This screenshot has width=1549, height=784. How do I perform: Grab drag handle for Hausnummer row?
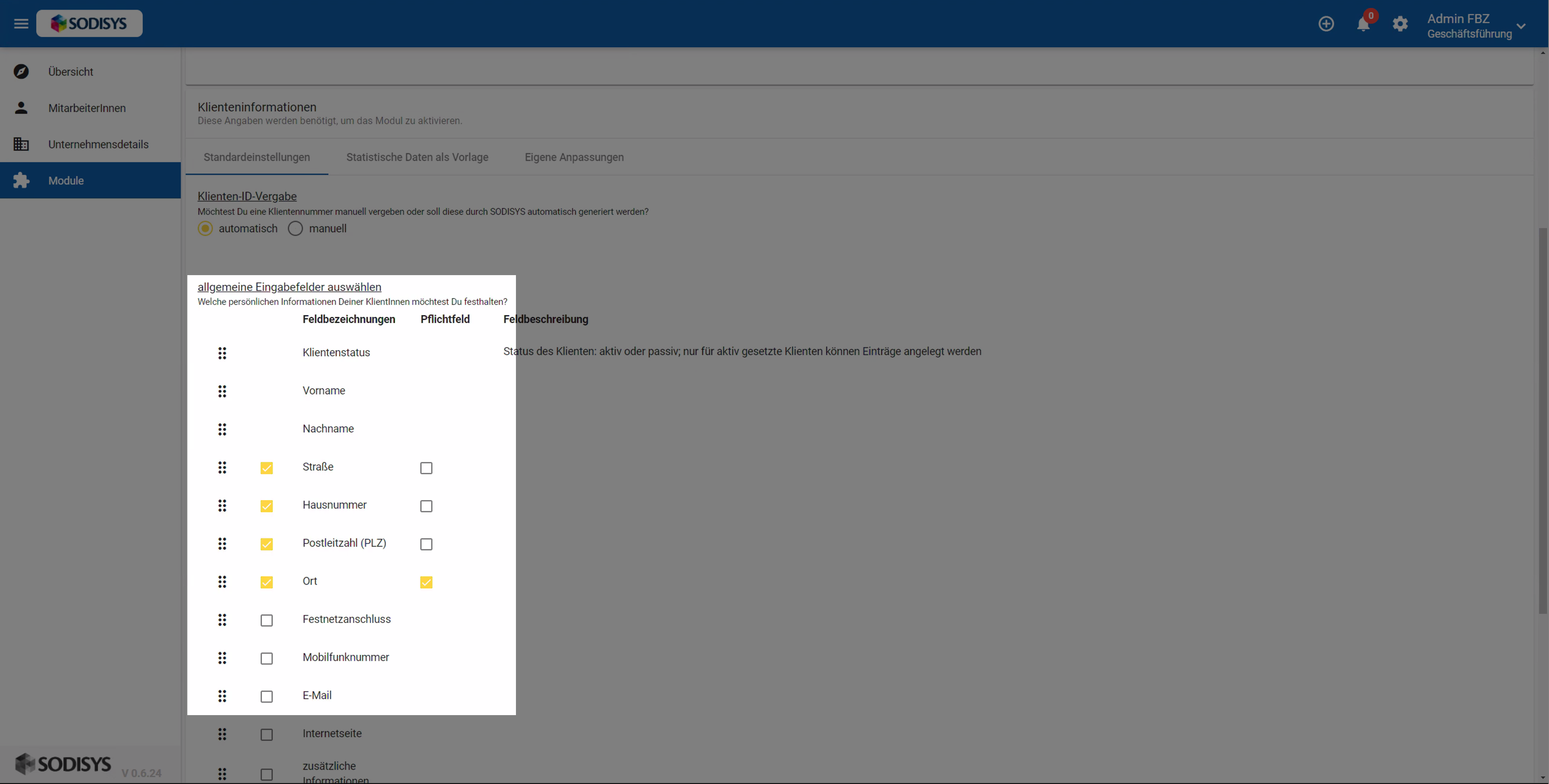(222, 506)
